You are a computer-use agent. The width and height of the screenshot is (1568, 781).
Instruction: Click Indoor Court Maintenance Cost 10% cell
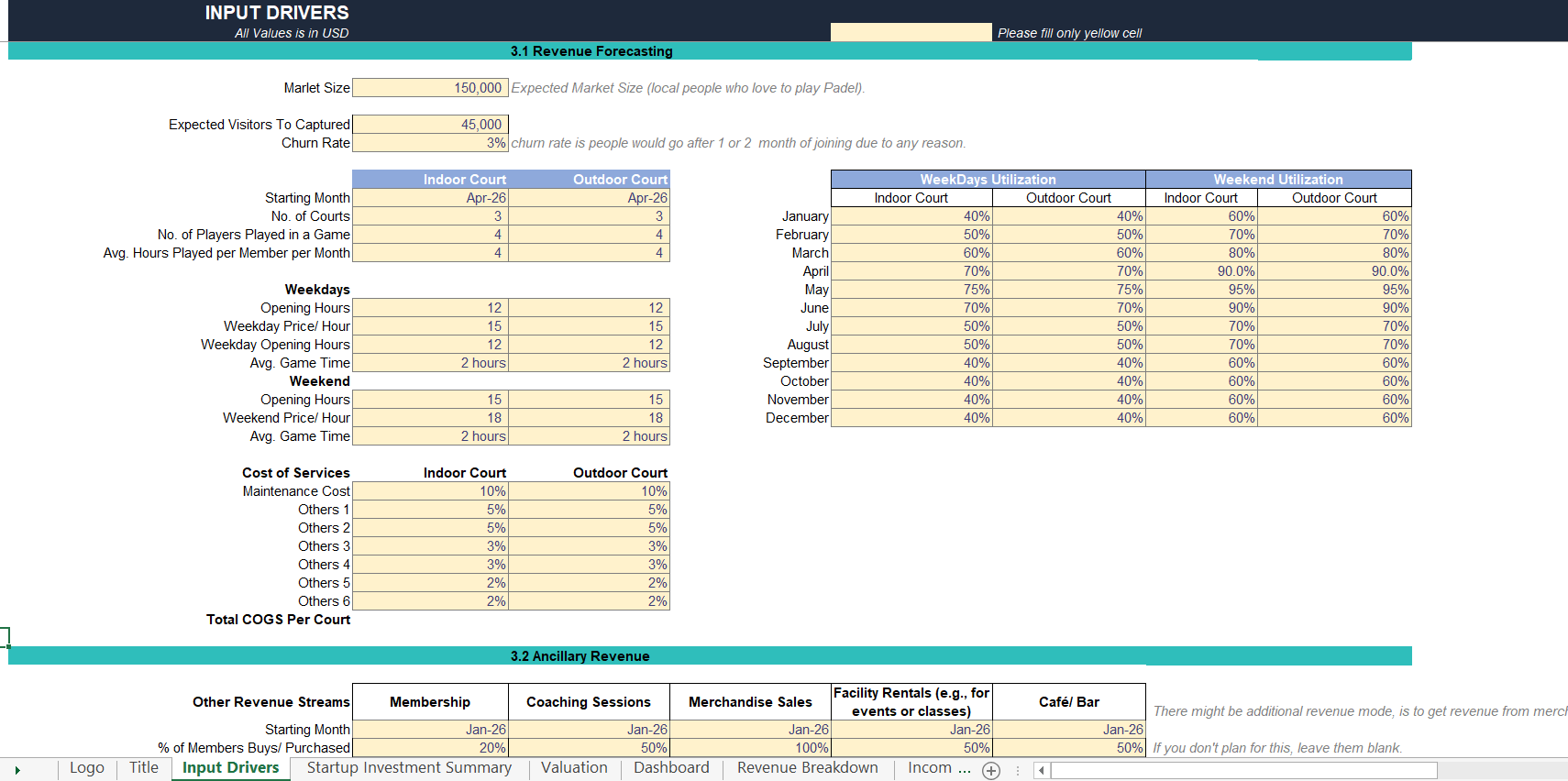(x=430, y=491)
